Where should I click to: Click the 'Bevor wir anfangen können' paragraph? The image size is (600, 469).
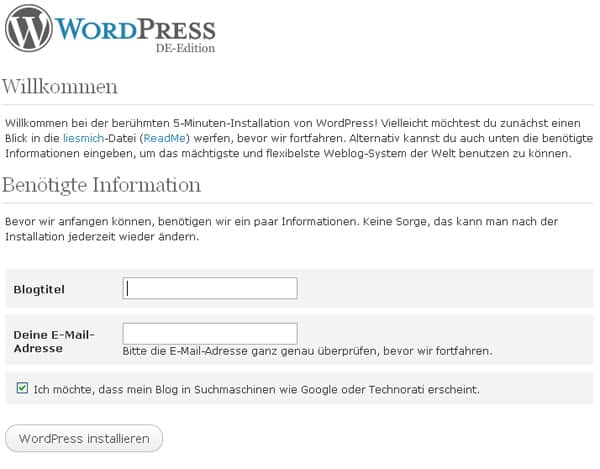[281, 229]
